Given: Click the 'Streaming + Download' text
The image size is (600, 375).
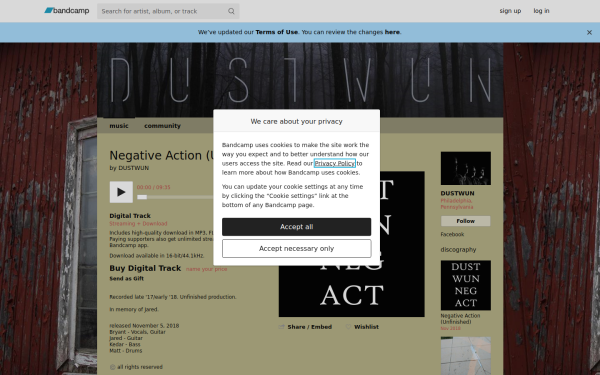Looking at the screenshot, I should (x=138, y=223).
